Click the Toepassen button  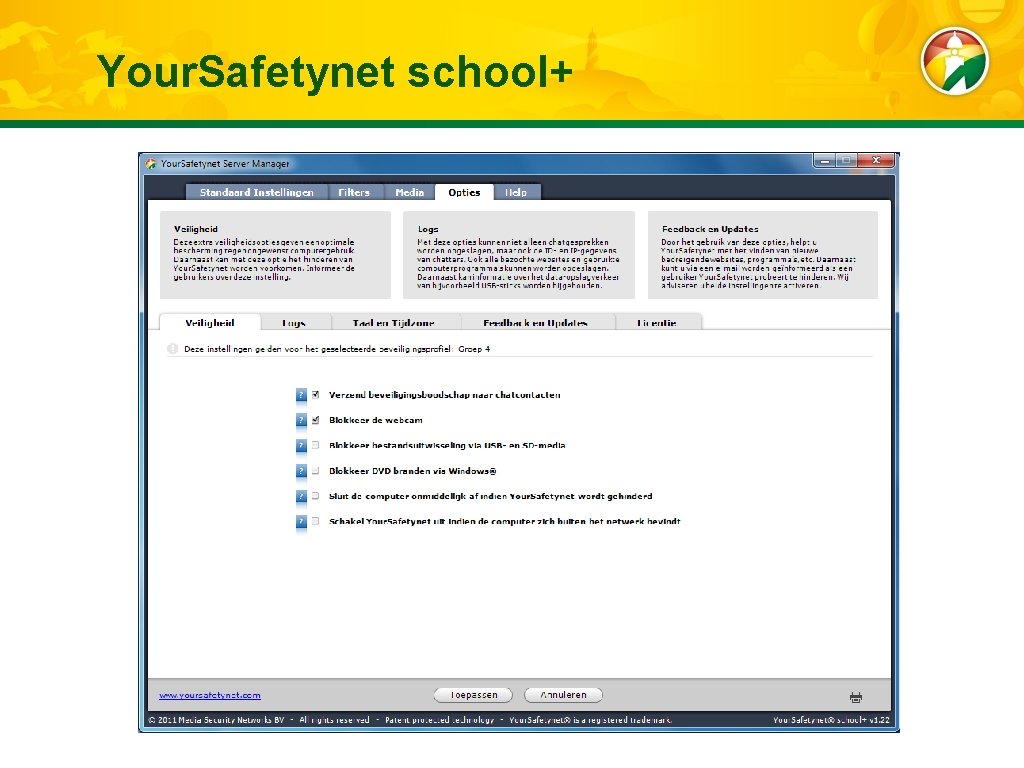point(473,695)
